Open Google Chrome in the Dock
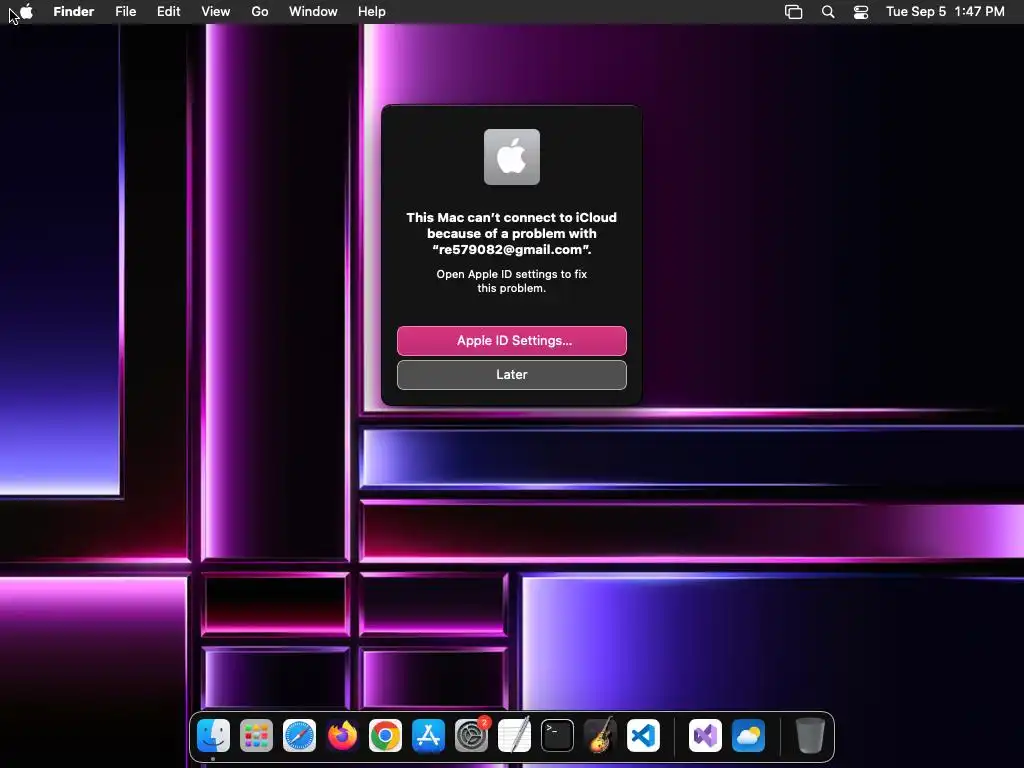The height and width of the screenshot is (768, 1024). (385, 736)
